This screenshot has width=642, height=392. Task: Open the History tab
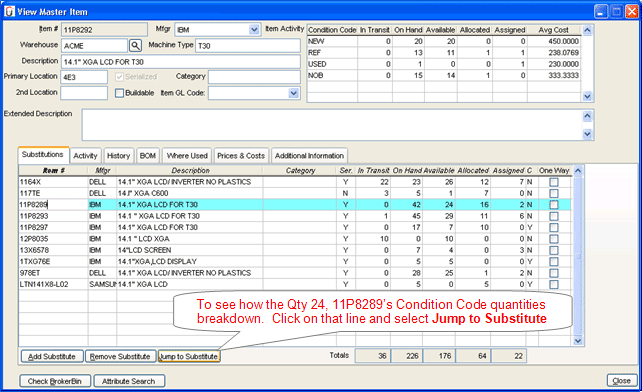[x=118, y=156]
